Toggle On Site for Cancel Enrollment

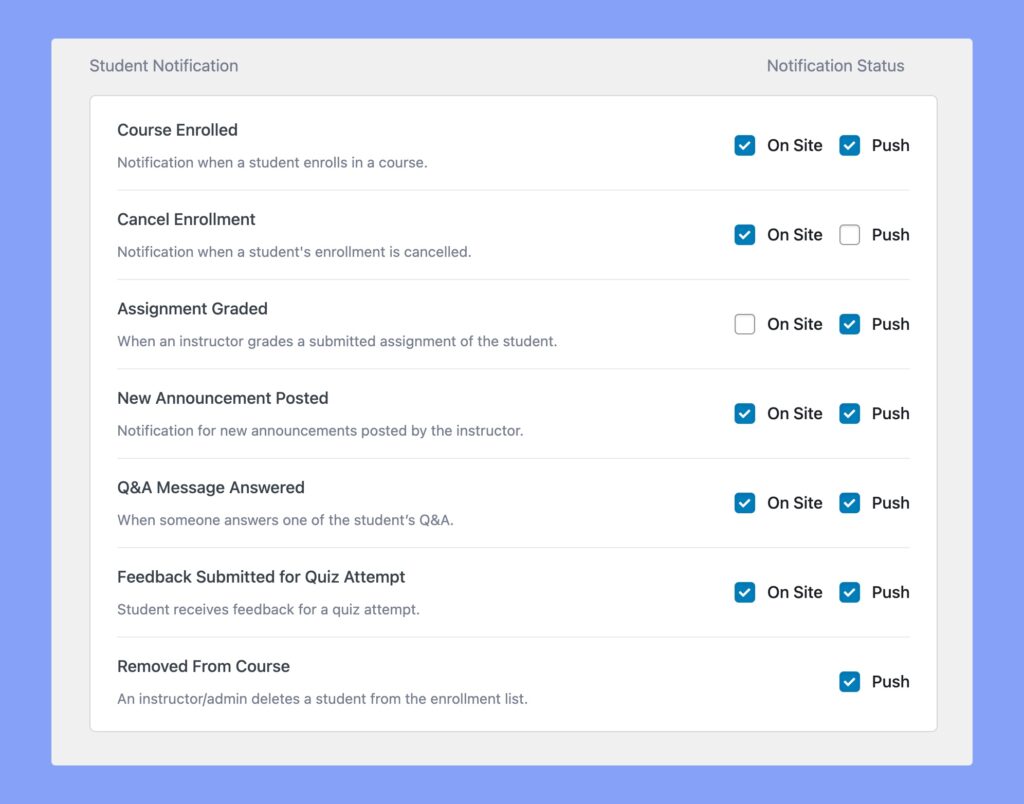pyautogui.click(x=745, y=234)
